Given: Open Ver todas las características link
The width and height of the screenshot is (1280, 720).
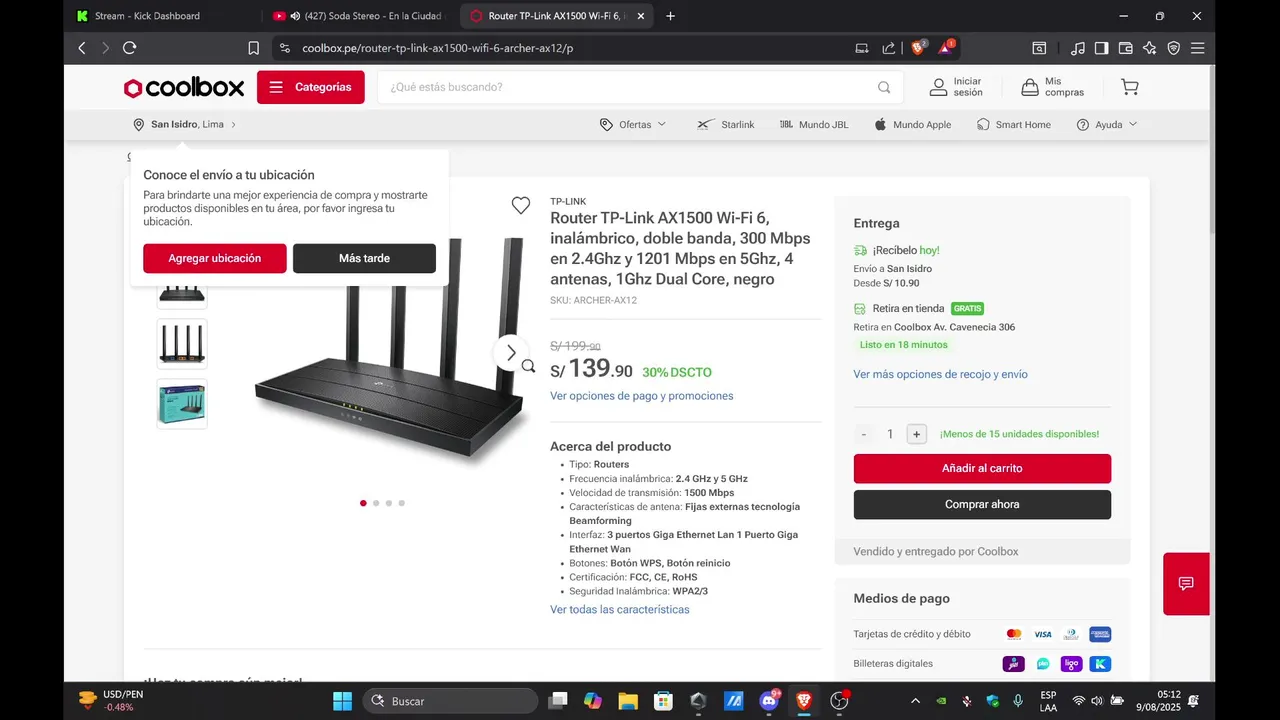Looking at the screenshot, I should click(620, 609).
